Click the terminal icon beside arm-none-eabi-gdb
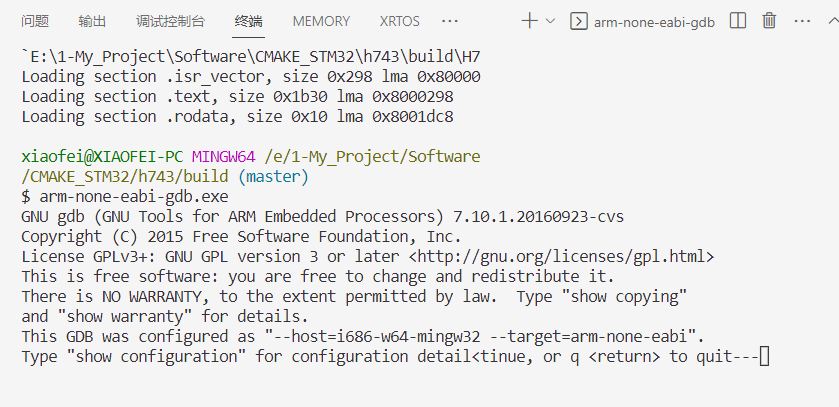The height and width of the screenshot is (407, 839). (x=577, y=20)
